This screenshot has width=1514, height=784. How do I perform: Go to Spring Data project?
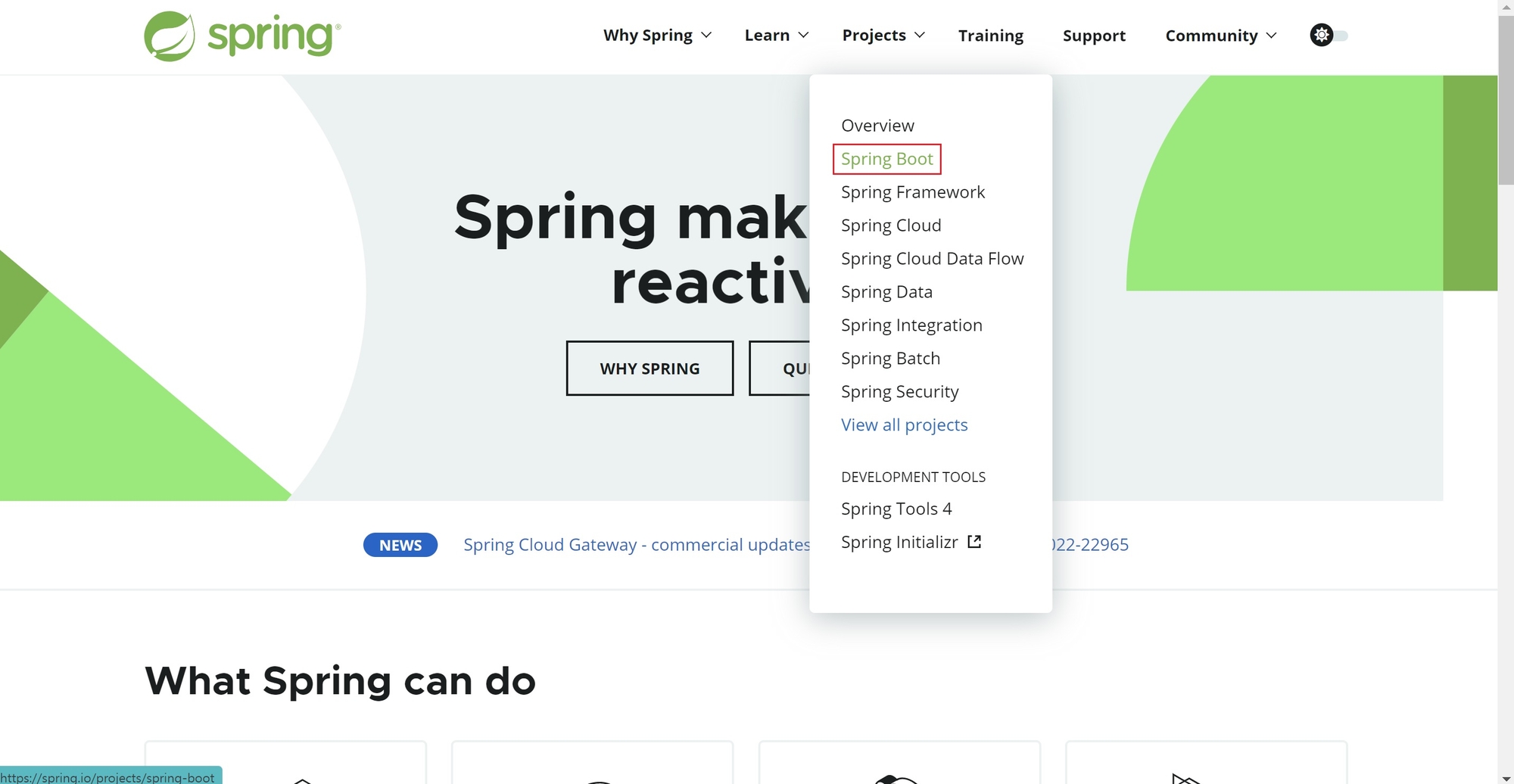tap(886, 292)
